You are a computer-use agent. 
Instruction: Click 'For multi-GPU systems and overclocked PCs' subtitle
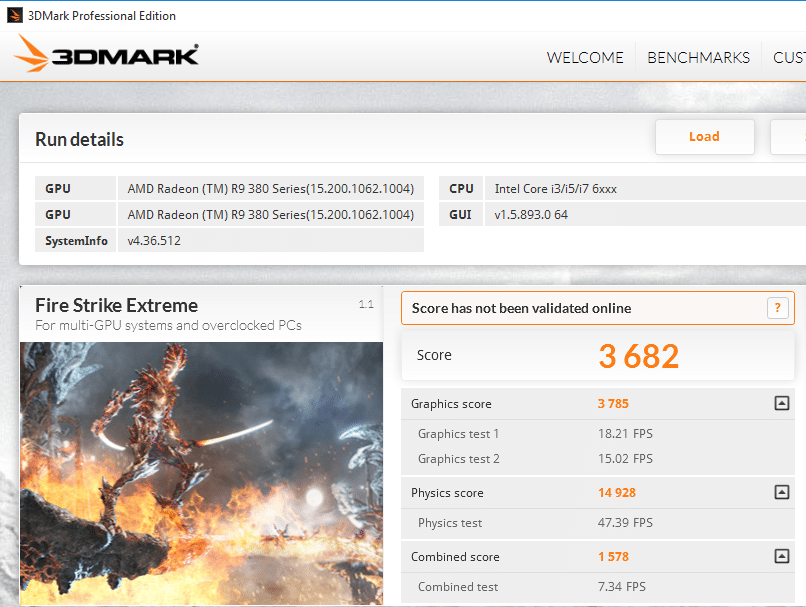pos(169,325)
